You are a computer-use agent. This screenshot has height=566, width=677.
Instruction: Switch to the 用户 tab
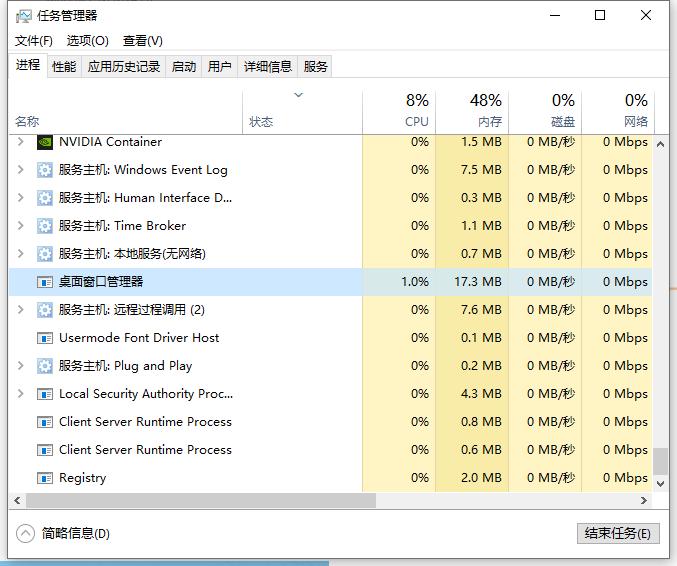point(219,66)
